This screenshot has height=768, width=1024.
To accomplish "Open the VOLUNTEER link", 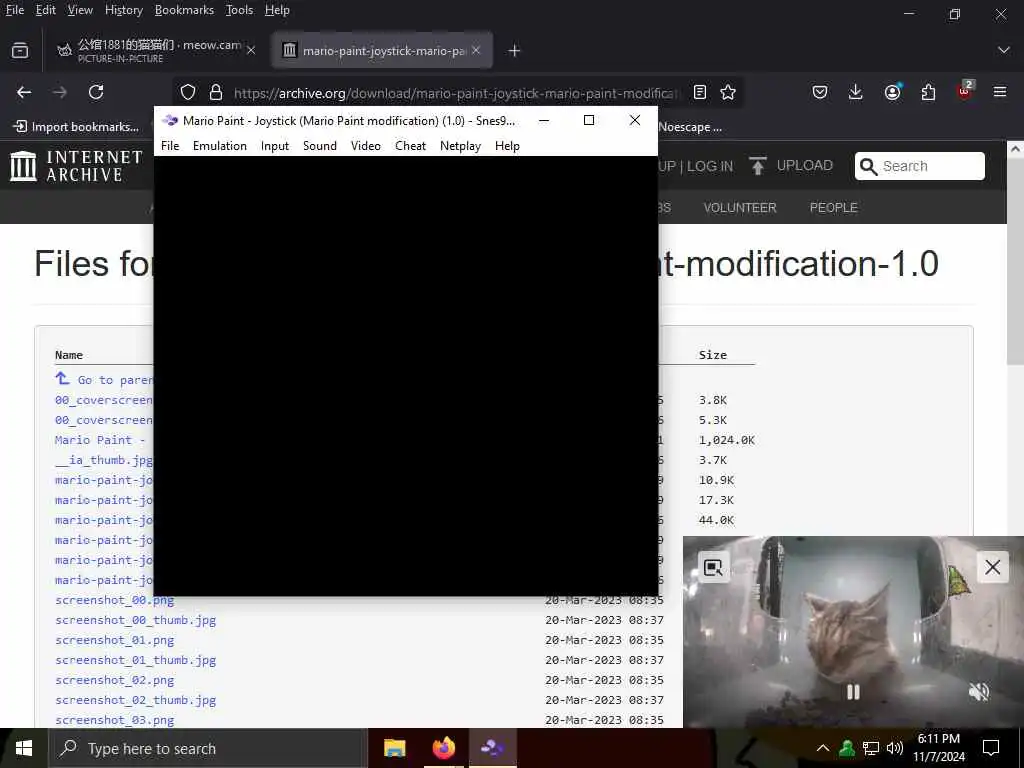I will 740,208.
